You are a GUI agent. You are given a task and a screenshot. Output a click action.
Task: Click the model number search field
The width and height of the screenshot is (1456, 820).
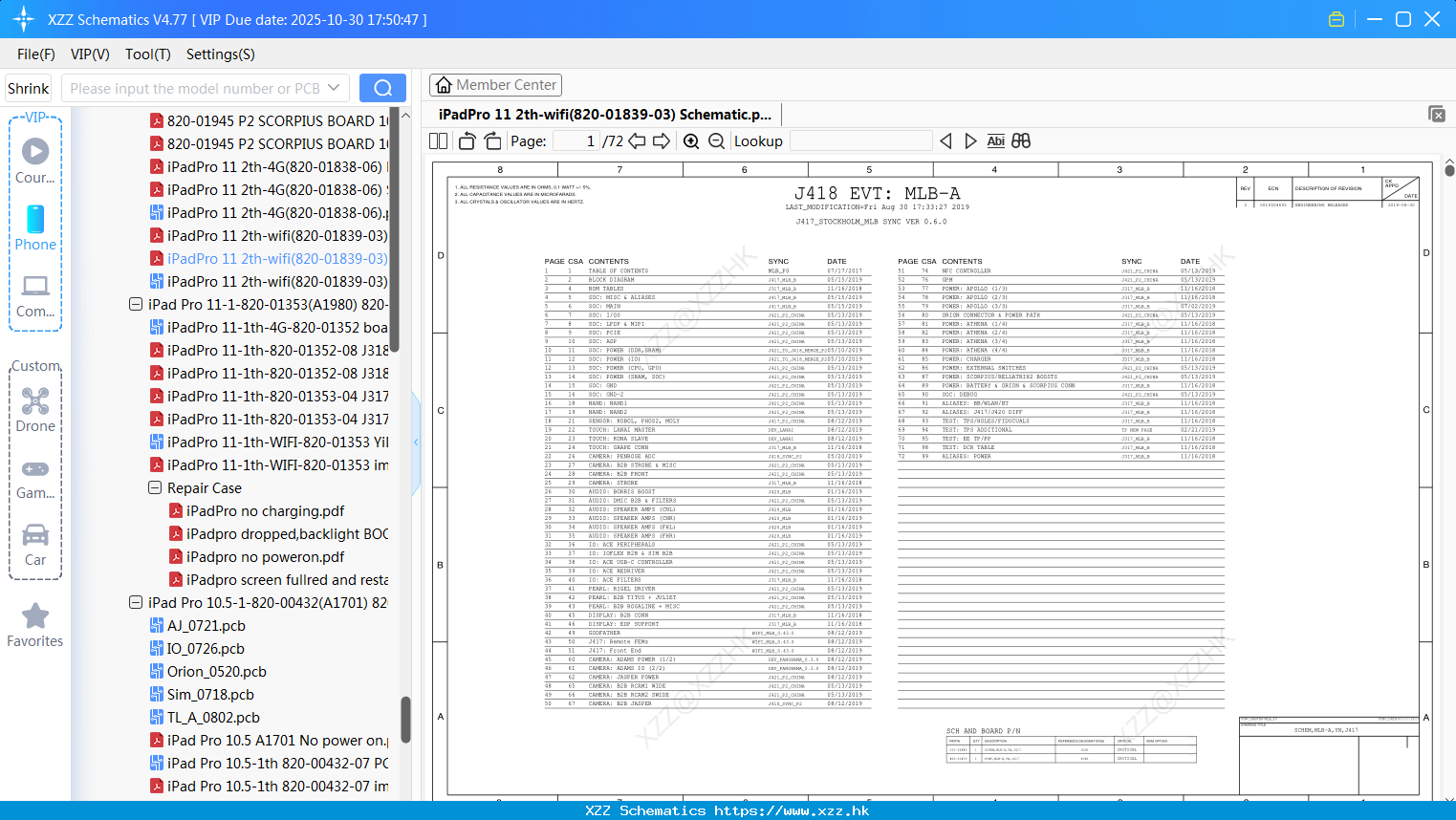point(195,88)
